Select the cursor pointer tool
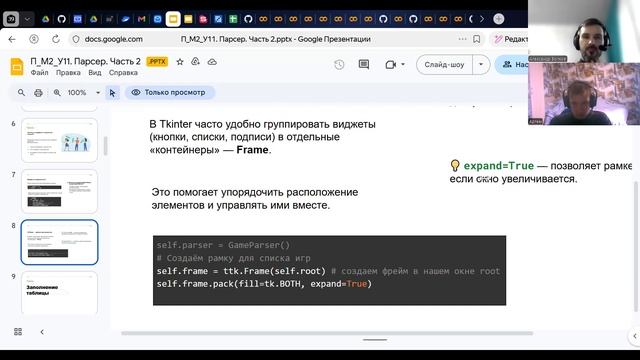The height and width of the screenshot is (360, 640). click(112, 93)
